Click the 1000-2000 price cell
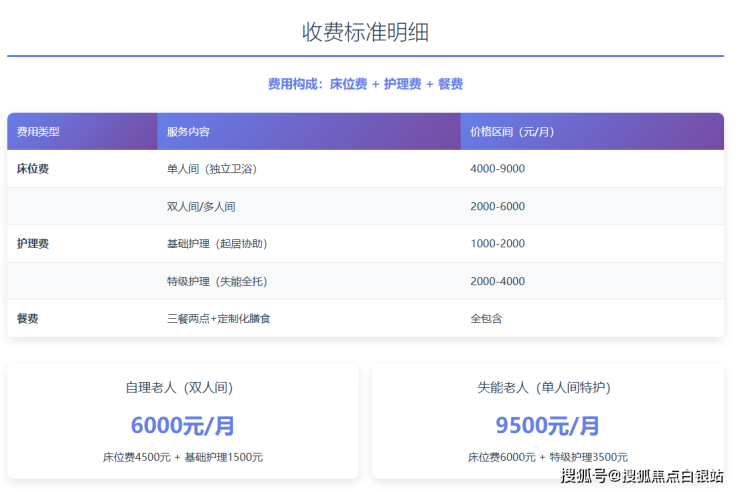Viewport: 740px width, 492px height. pyautogui.click(x=497, y=244)
